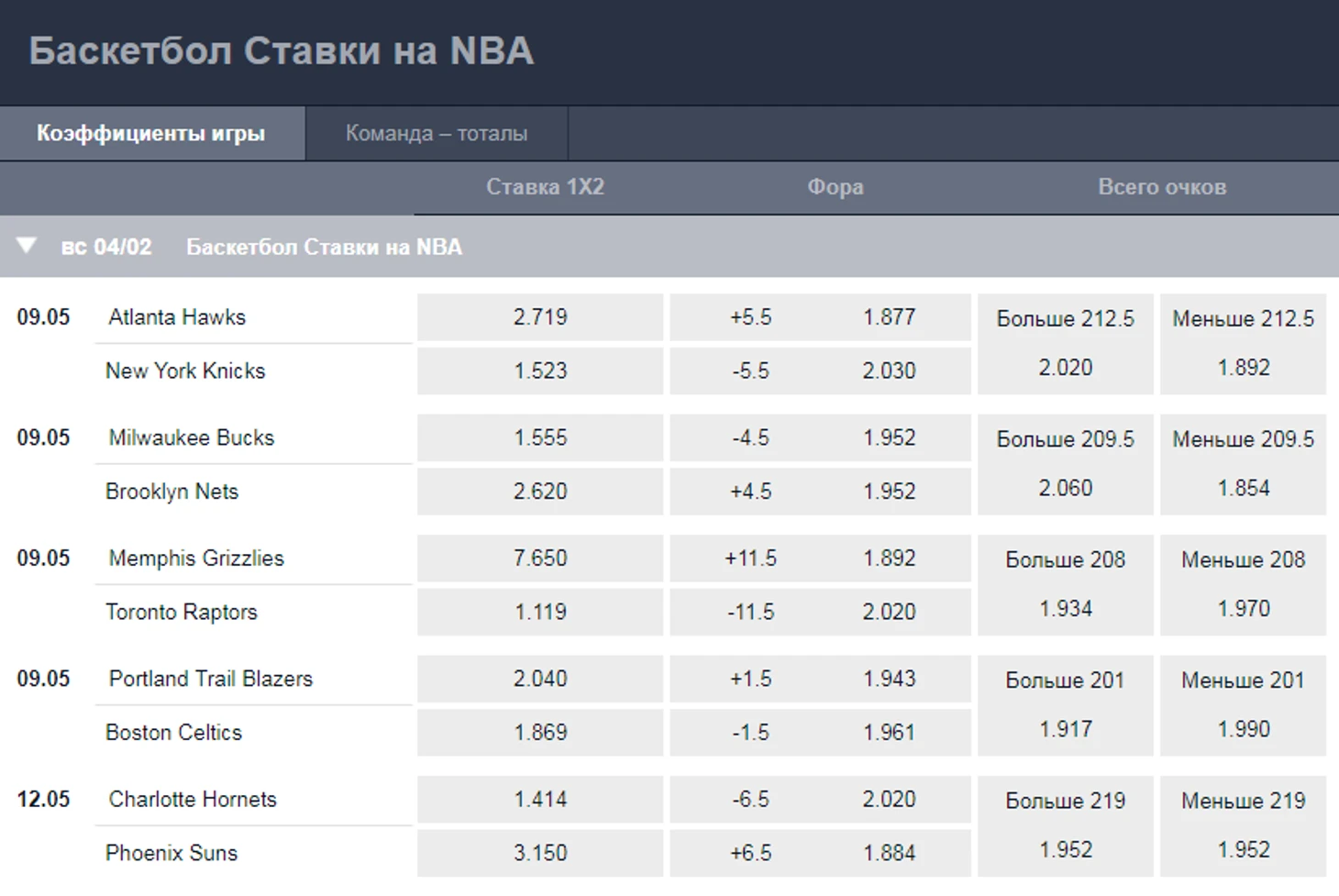Select Коэффициенты игры tab
The height and width of the screenshot is (896, 1339).
click(151, 133)
